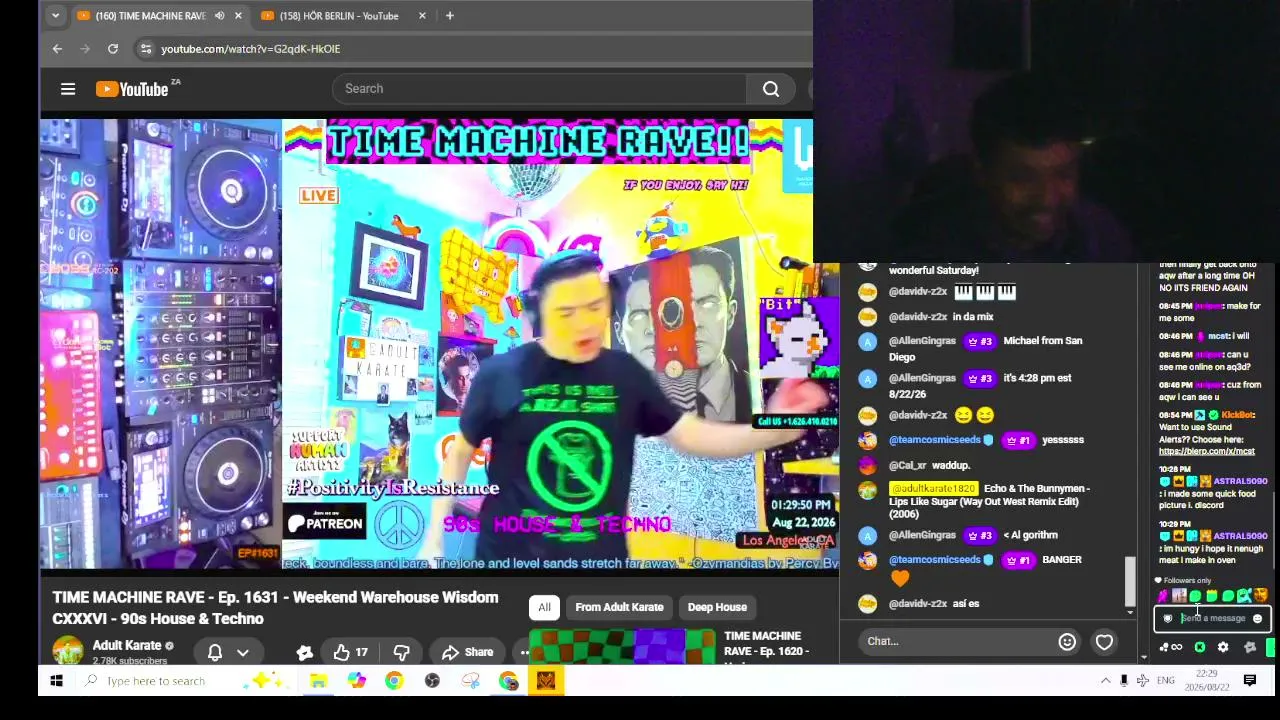Viewport: 1280px width, 720px height.
Task: Click the @adultkarate1820 highlighted username in chat
Action: click(932, 489)
